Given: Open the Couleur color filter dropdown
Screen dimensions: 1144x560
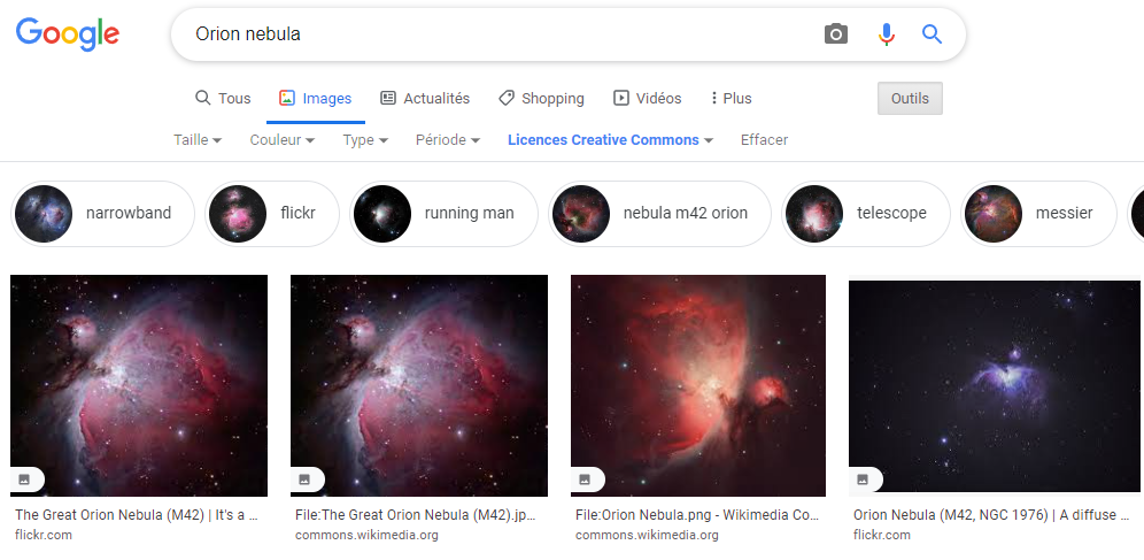Looking at the screenshot, I should click(x=282, y=140).
